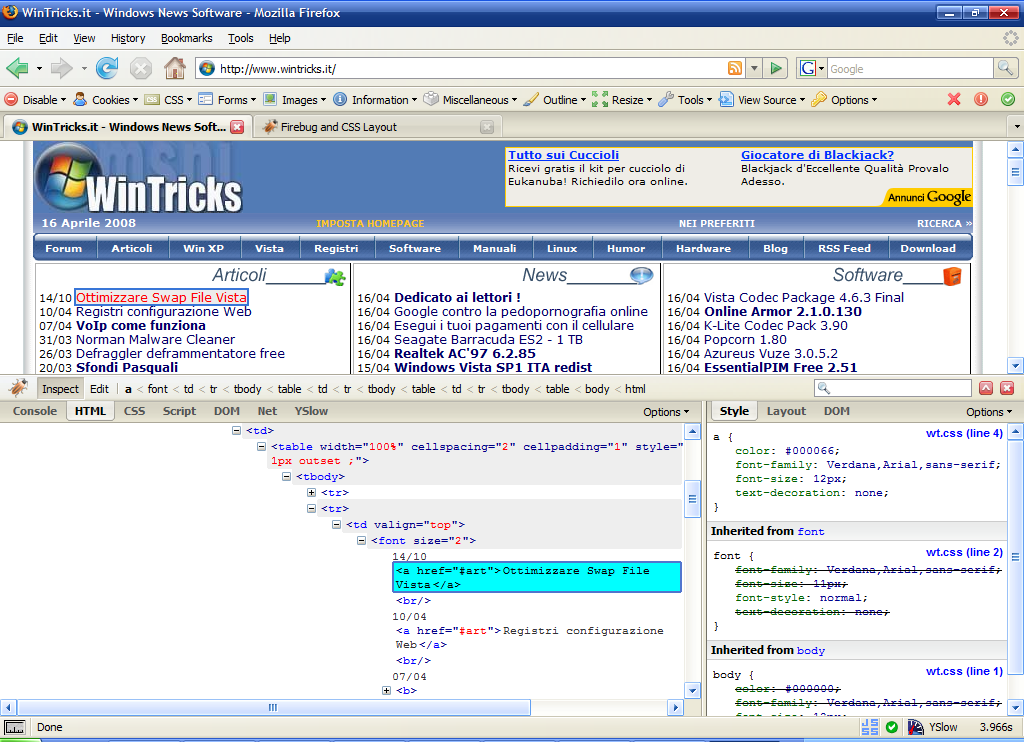Click the orange box icon beside Software heading
Screen dimensions: 1024x742
click(952, 276)
